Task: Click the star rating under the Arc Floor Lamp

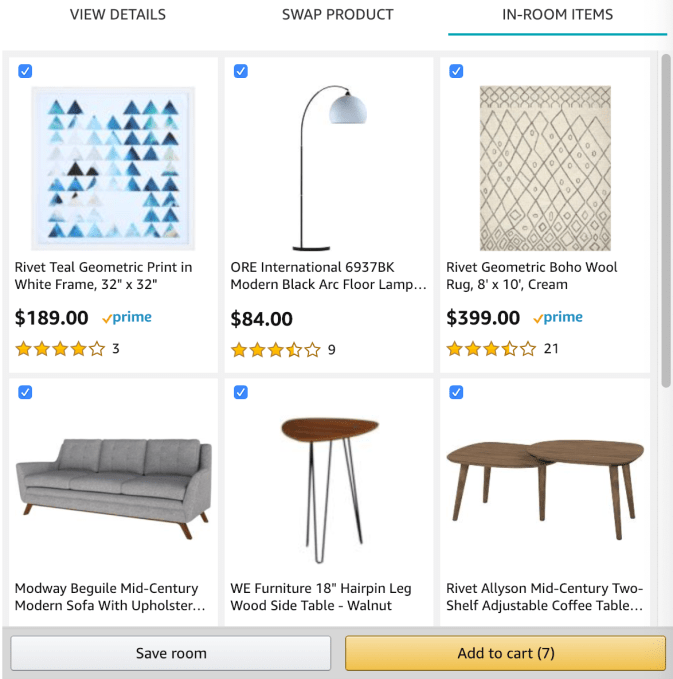Action: tap(276, 350)
